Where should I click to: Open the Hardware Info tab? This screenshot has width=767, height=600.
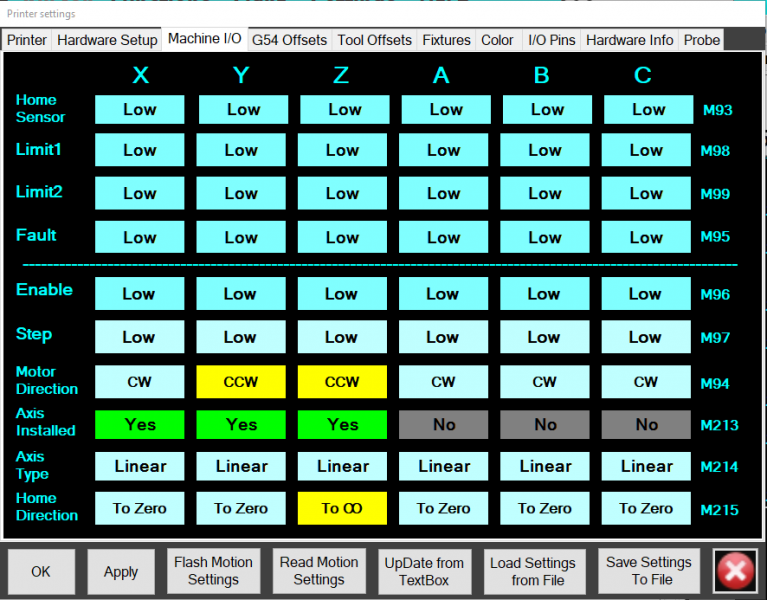coord(630,40)
